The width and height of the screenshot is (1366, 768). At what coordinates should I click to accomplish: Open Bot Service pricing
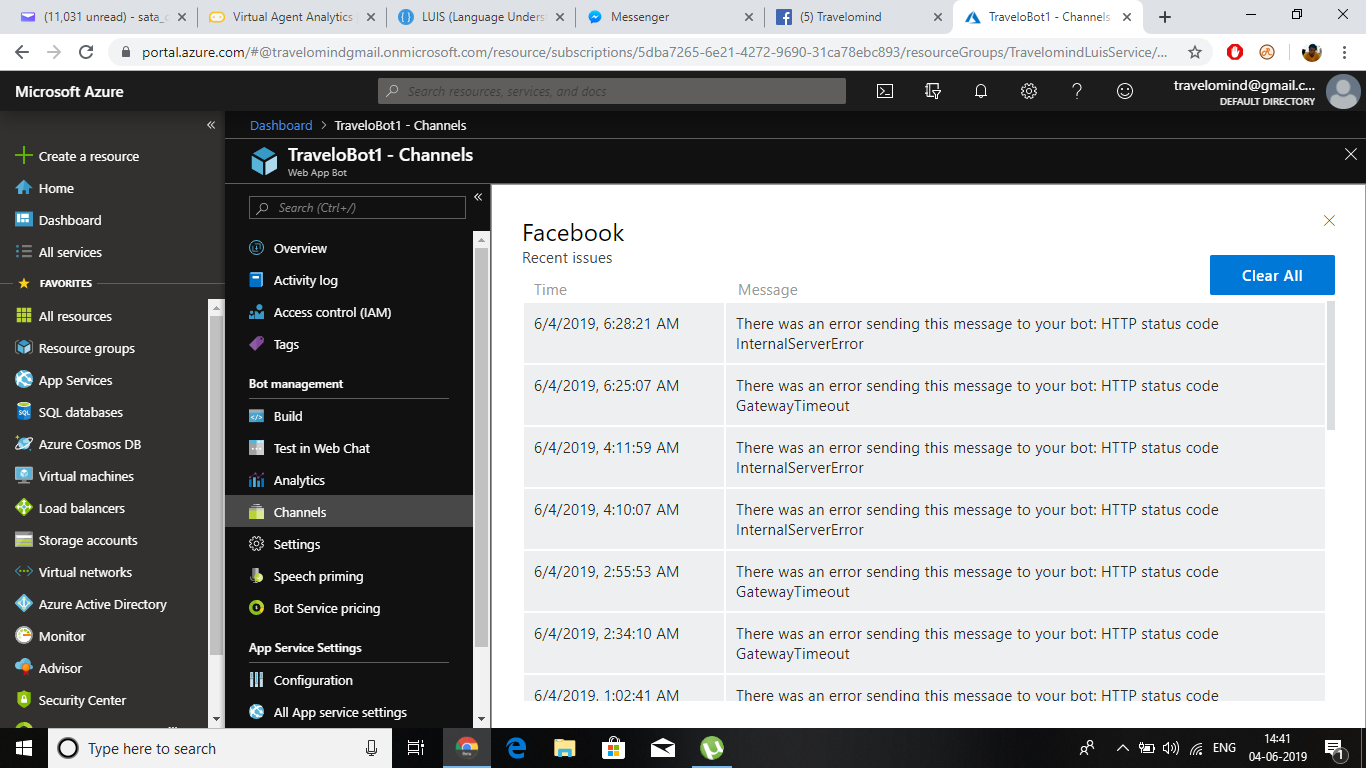point(325,608)
